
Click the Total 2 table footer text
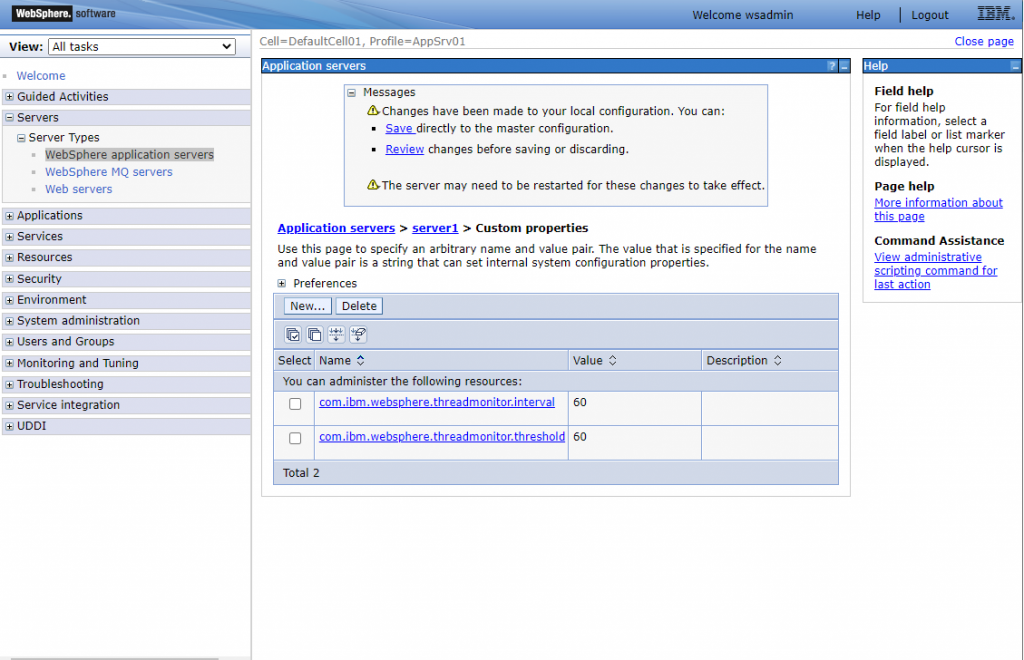[x=301, y=473]
